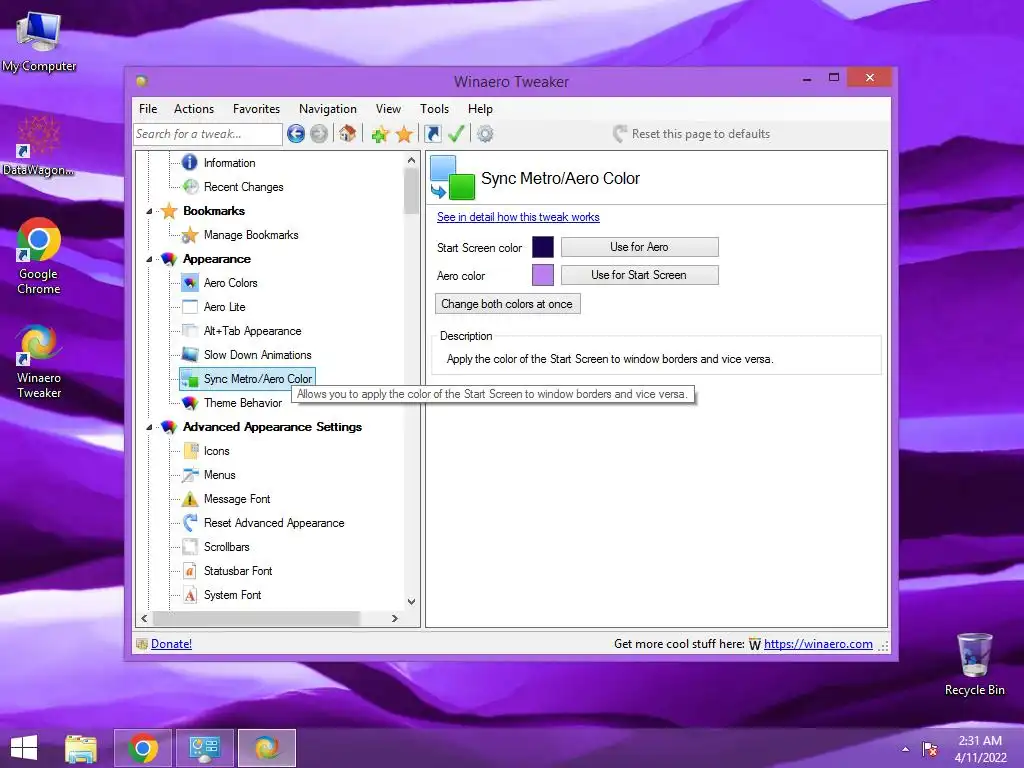
Task: Click the Slow Down Animations icon
Action: pos(190,355)
